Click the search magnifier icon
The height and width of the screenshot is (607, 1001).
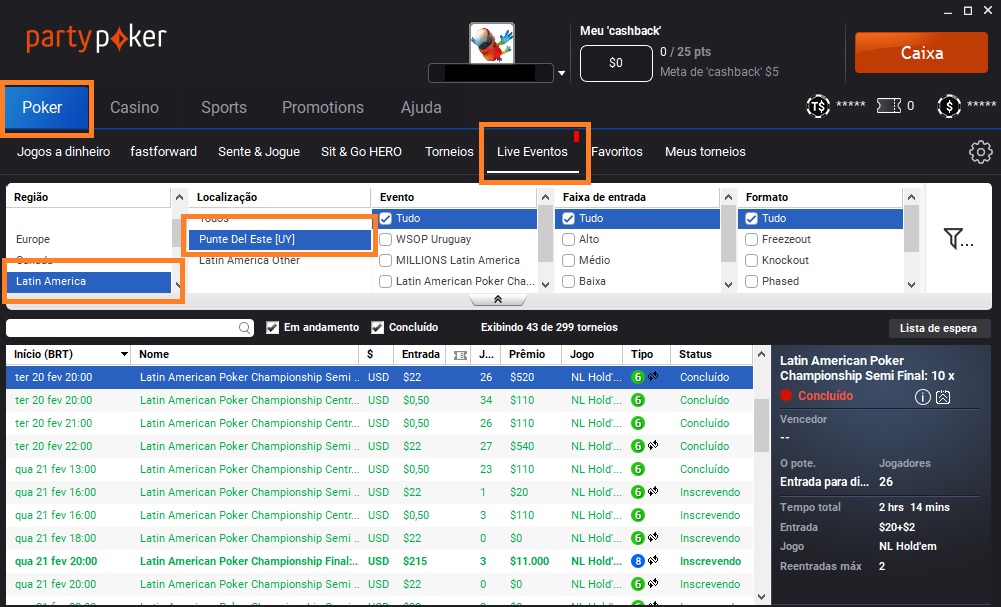tap(245, 327)
